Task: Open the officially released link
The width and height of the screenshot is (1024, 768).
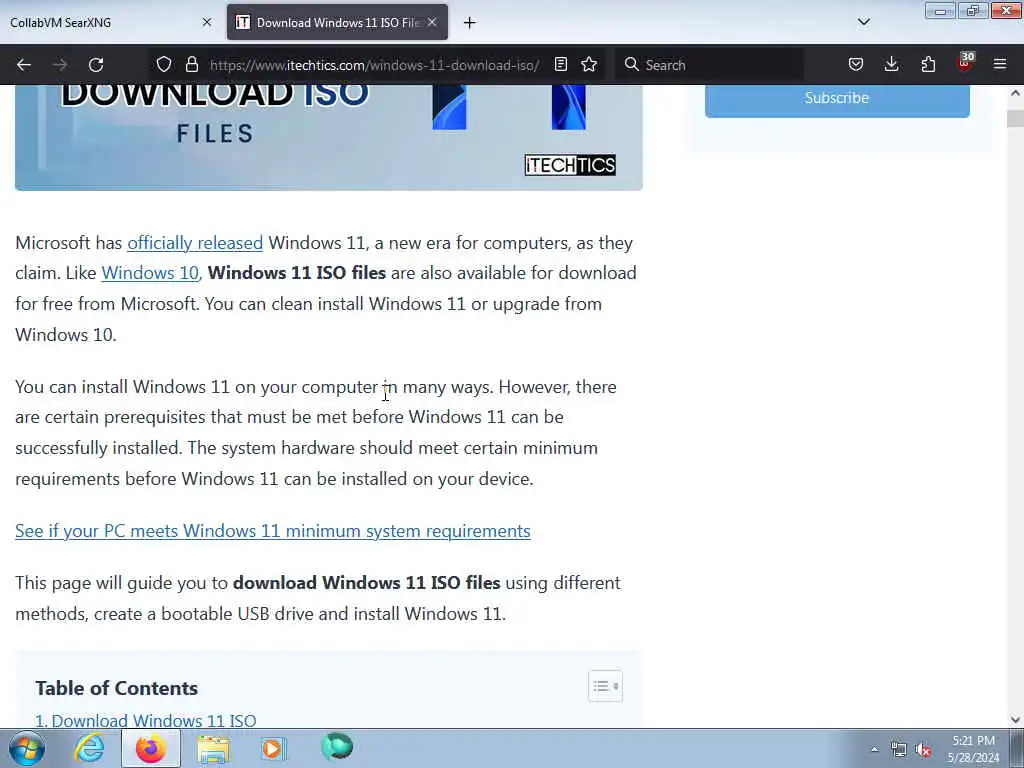Action: (x=195, y=243)
